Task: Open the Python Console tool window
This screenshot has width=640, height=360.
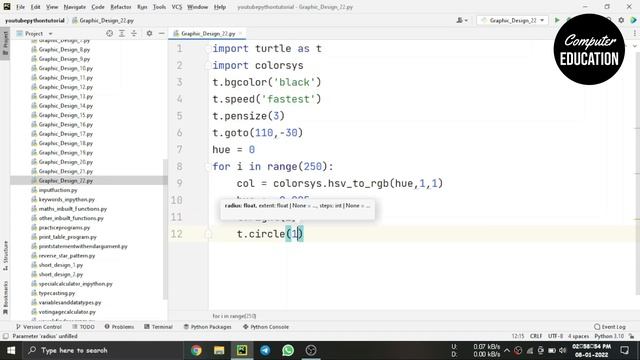Action: click(266, 327)
